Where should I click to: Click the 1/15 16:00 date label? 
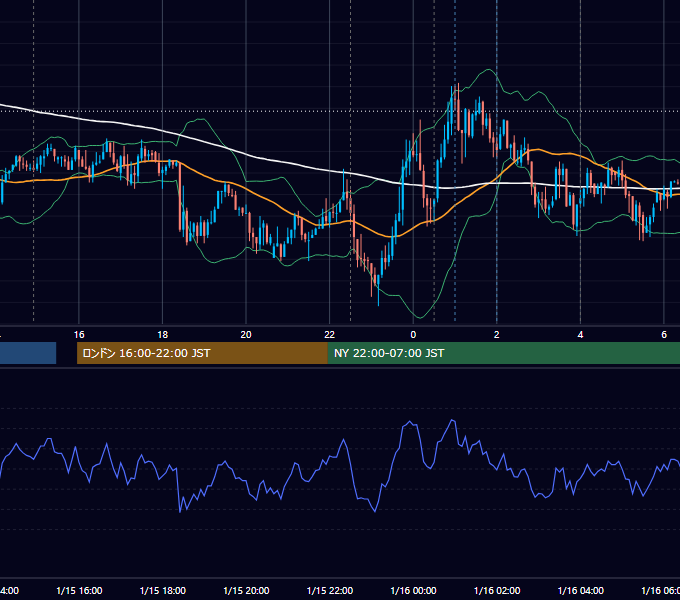(x=79, y=590)
